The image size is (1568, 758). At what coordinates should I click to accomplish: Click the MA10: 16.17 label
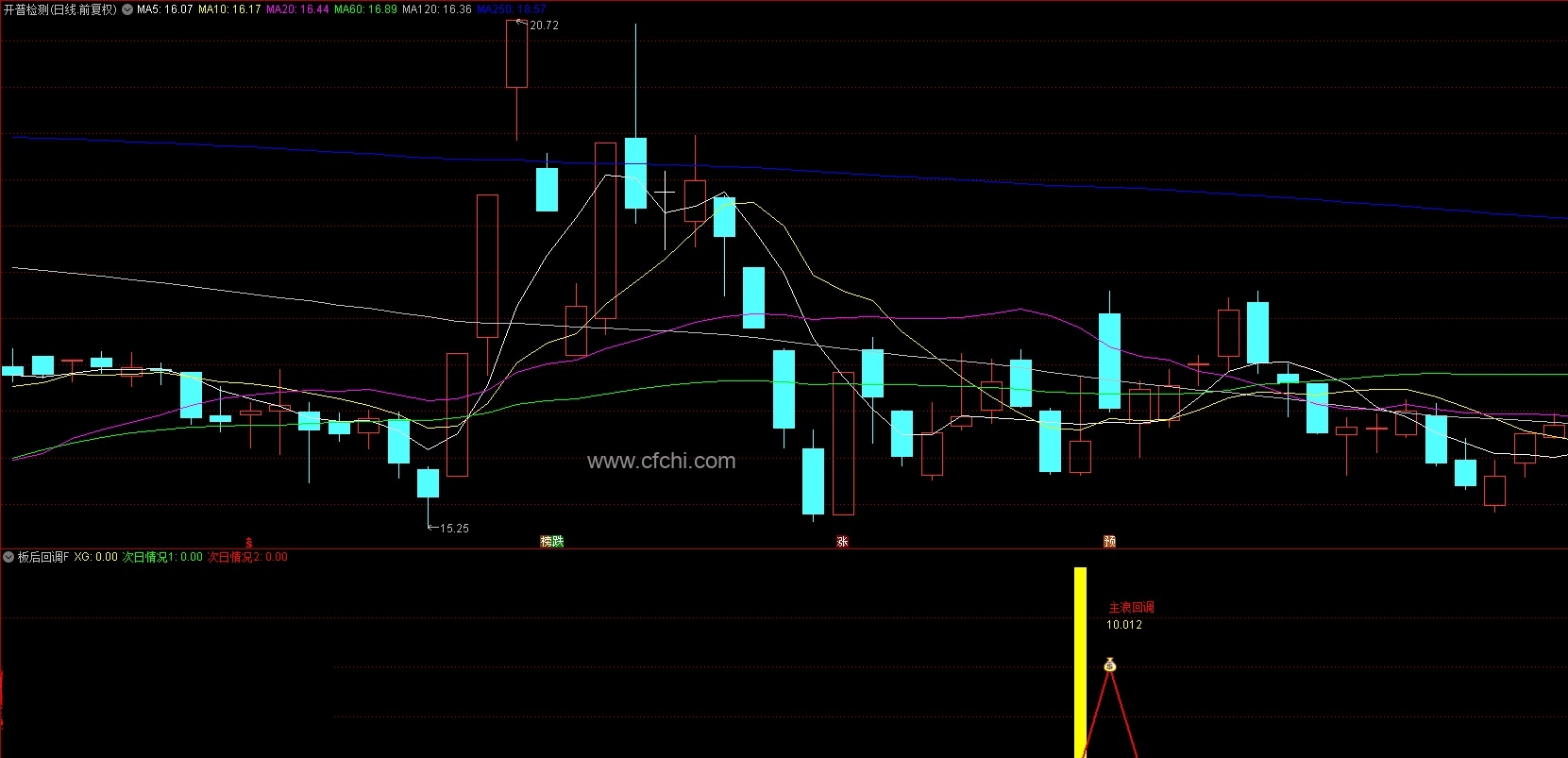(x=229, y=9)
